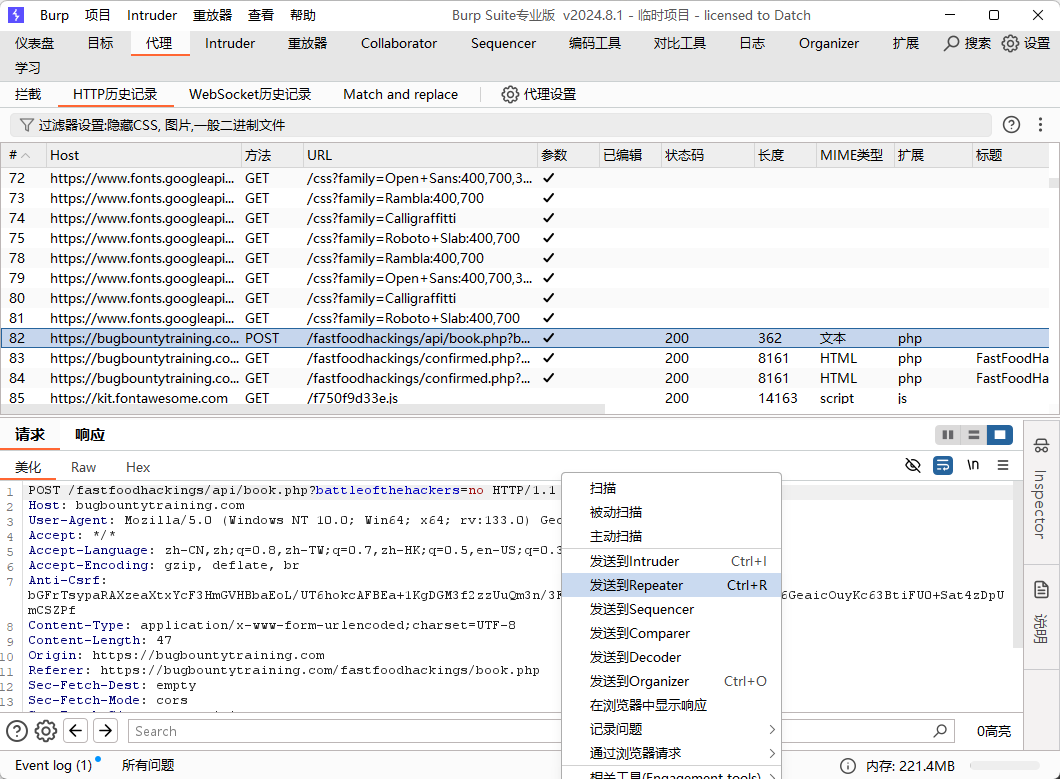Viewport: 1060px width, 779px height.
Task: Click the filter funnel icon
Action: [x=26, y=125]
